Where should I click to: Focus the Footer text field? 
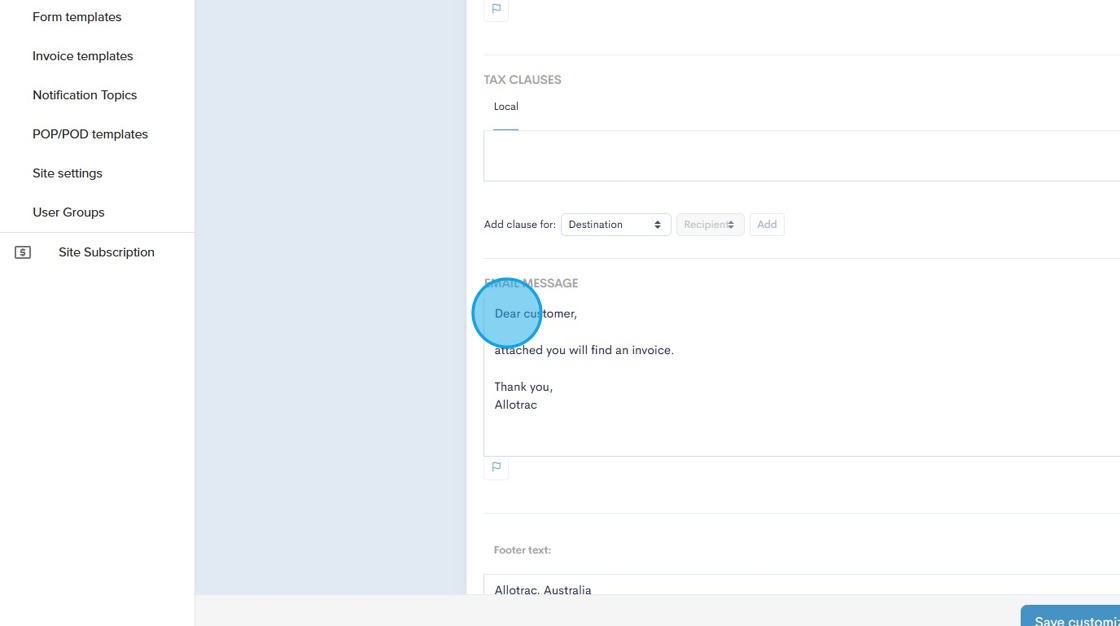(x=800, y=586)
